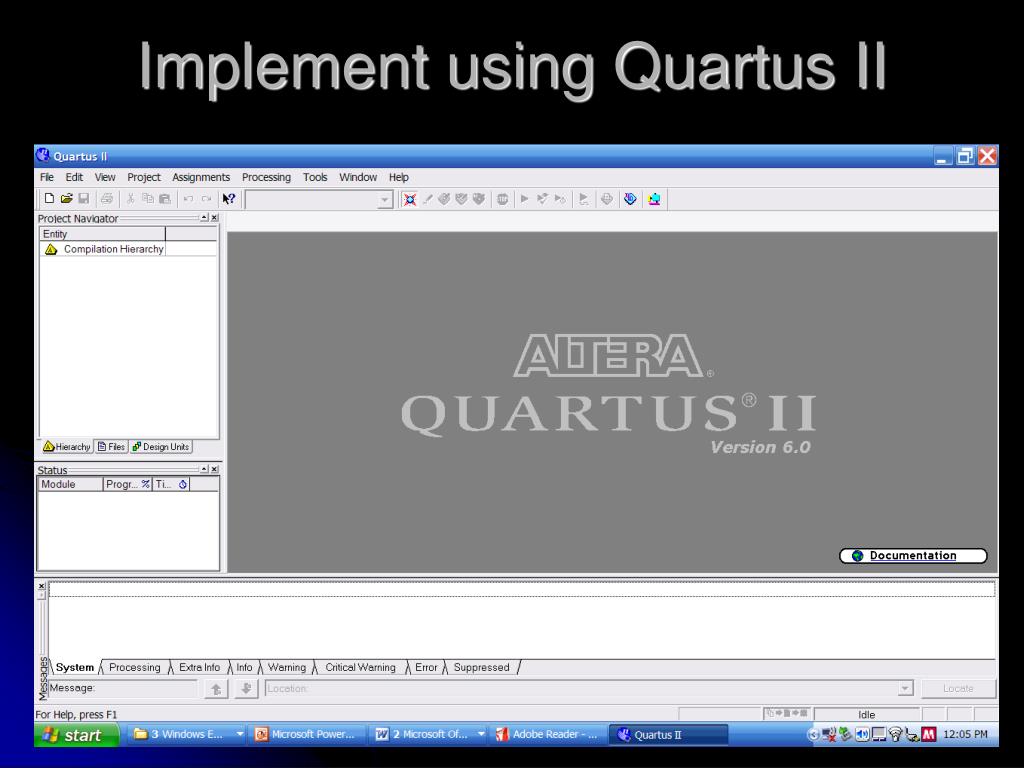Click the Progress percent column header
This screenshot has width=1024, height=768.
(128, 484)
